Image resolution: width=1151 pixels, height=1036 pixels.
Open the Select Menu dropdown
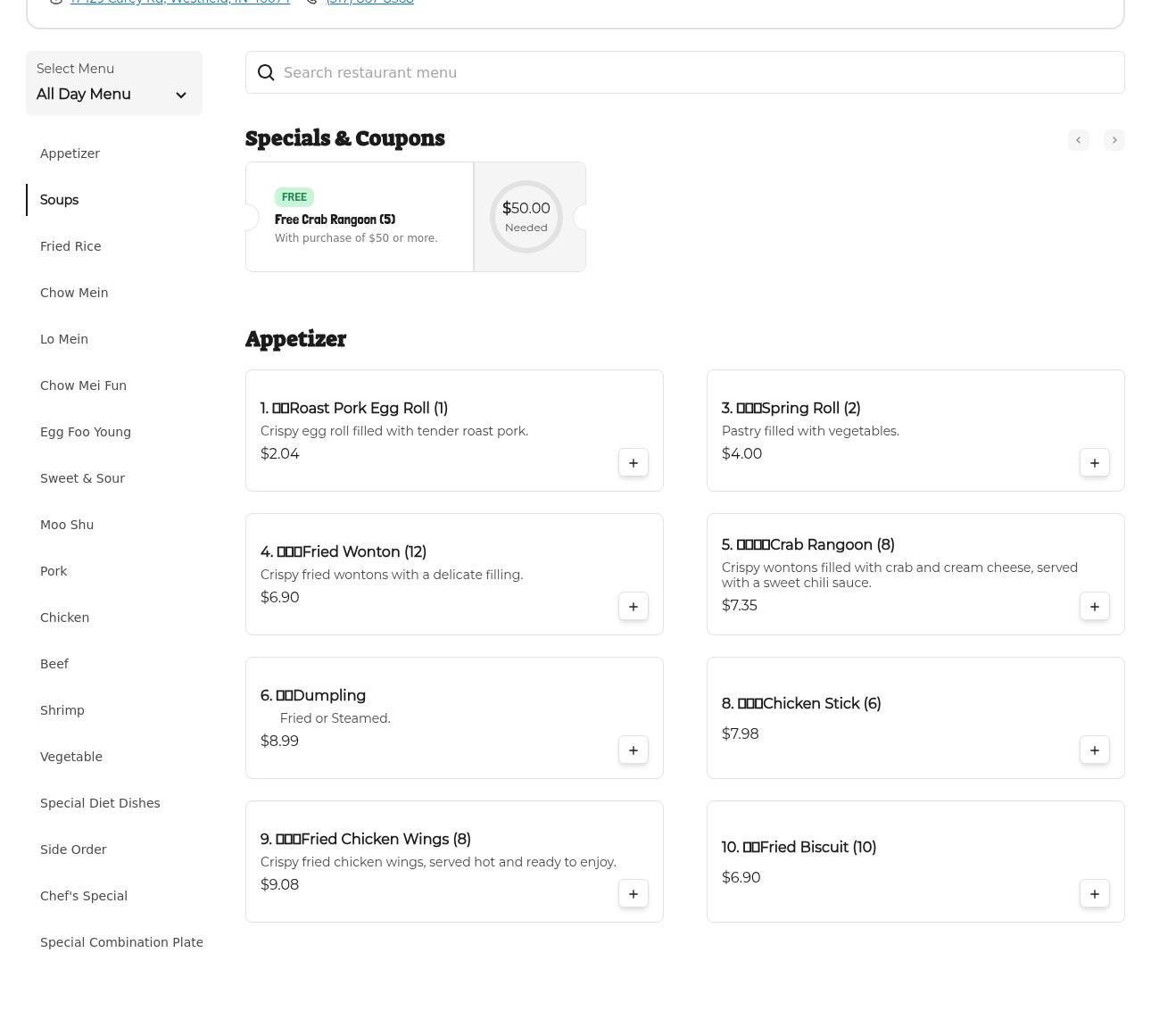113,84
